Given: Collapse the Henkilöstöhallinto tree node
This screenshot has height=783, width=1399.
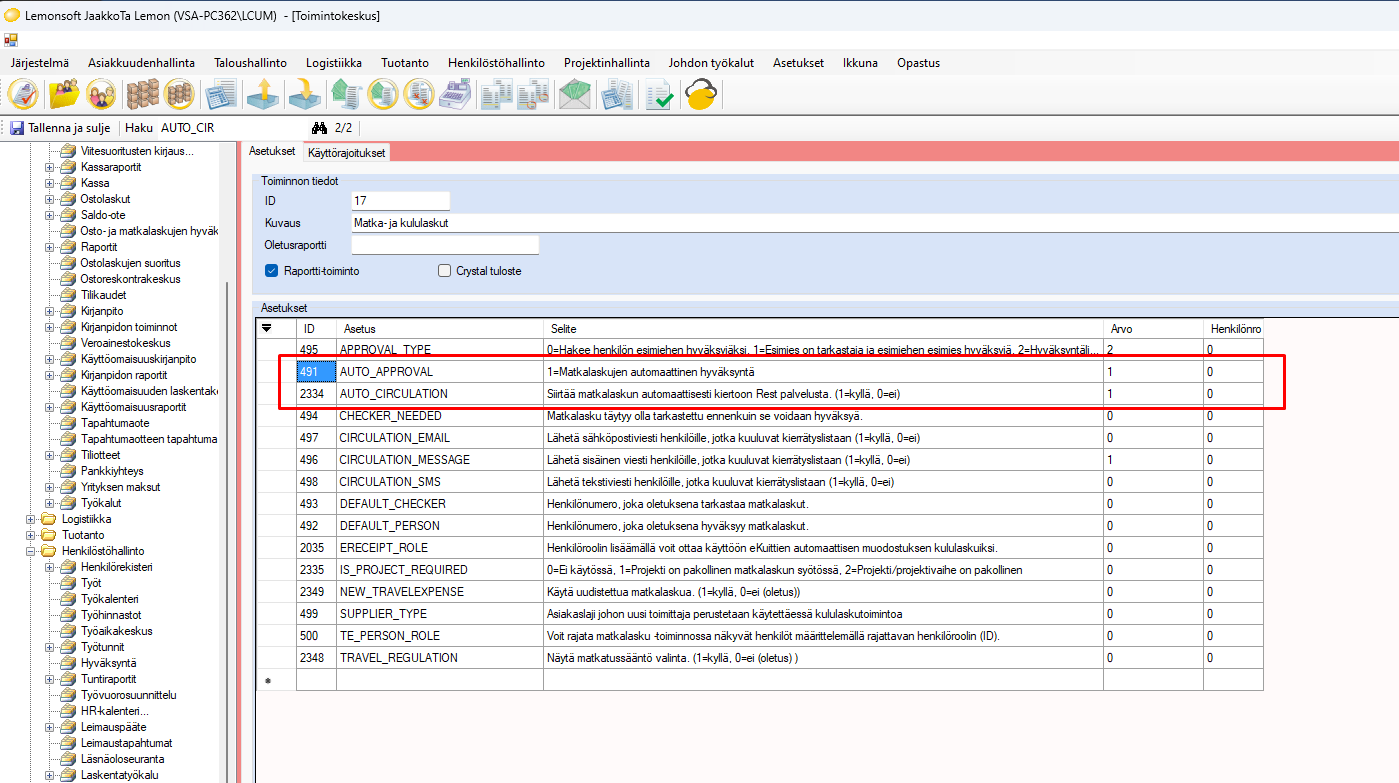Looking at the screenshot, I should pyautogui.click(x=32, y=551).
